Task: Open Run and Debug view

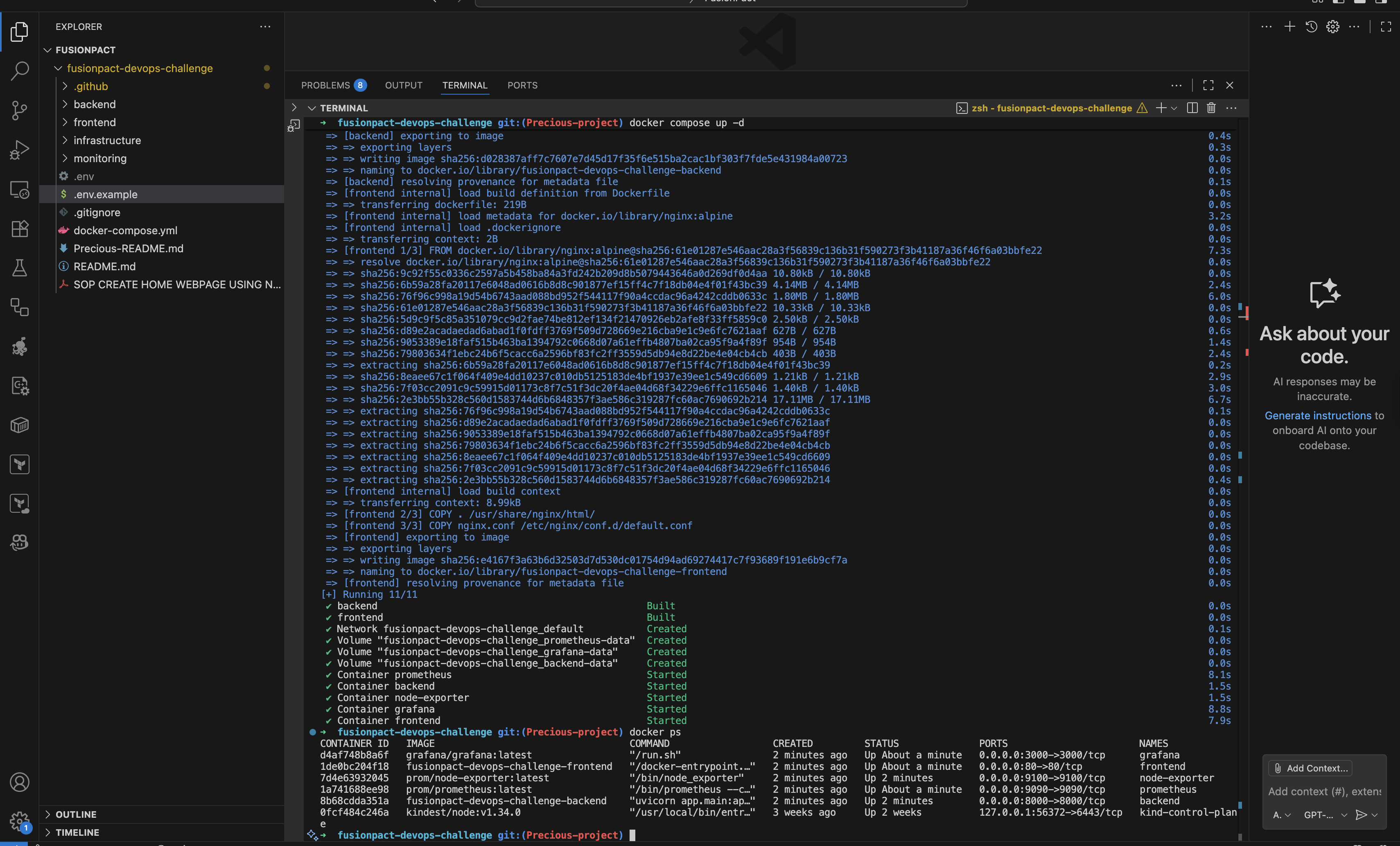Action: [x=20, y=149]
